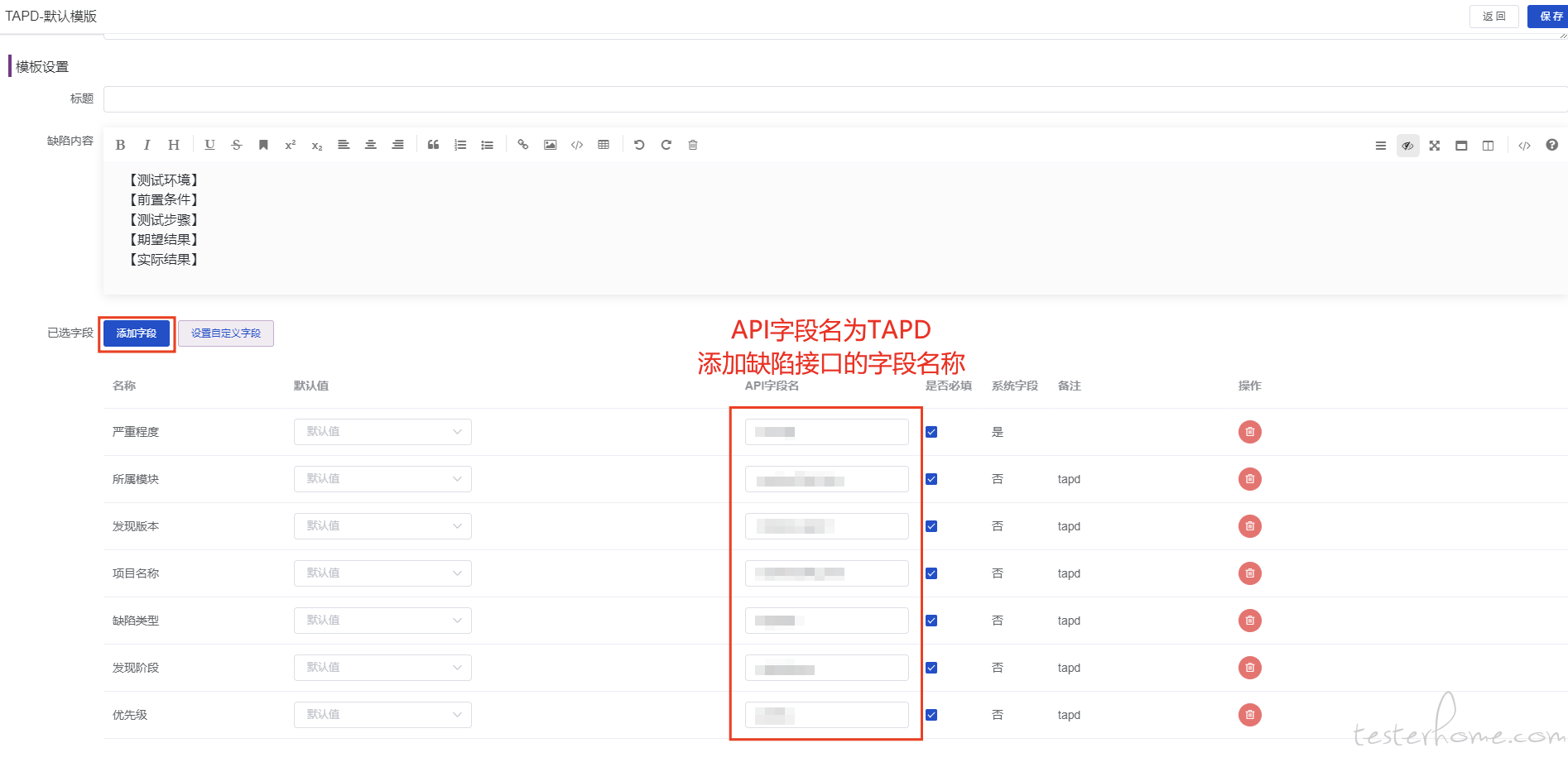Toggle strikethrough formatting
This screenshot has width=1568, height=767.
point(236,145)
